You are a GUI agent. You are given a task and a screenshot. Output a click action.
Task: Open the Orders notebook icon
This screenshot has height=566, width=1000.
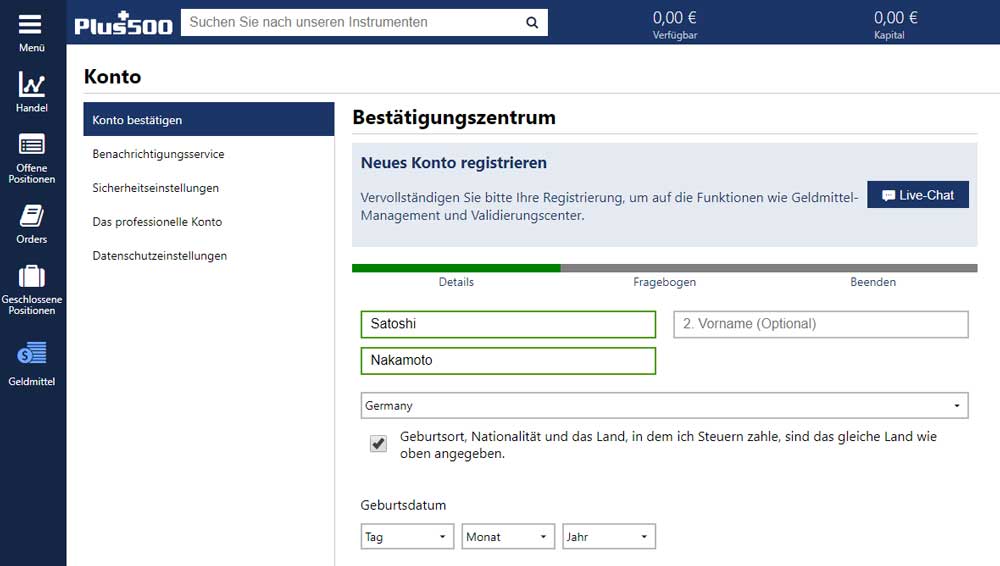click(31, 216)
